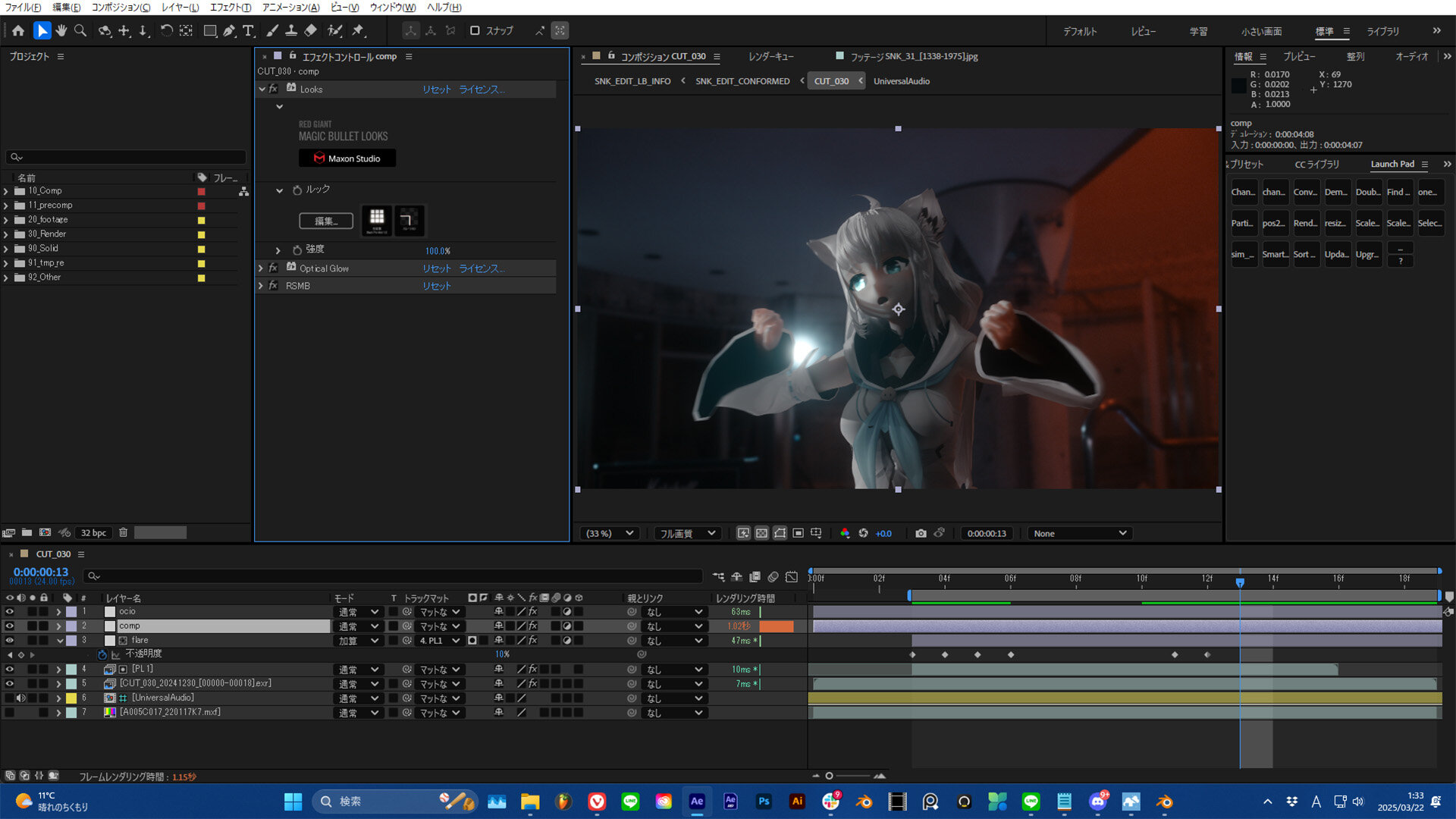This screenshot has height=819, width=1456.
Task: Switch to the プレビュー panel tab
Action: click(x=1299, y=57)
